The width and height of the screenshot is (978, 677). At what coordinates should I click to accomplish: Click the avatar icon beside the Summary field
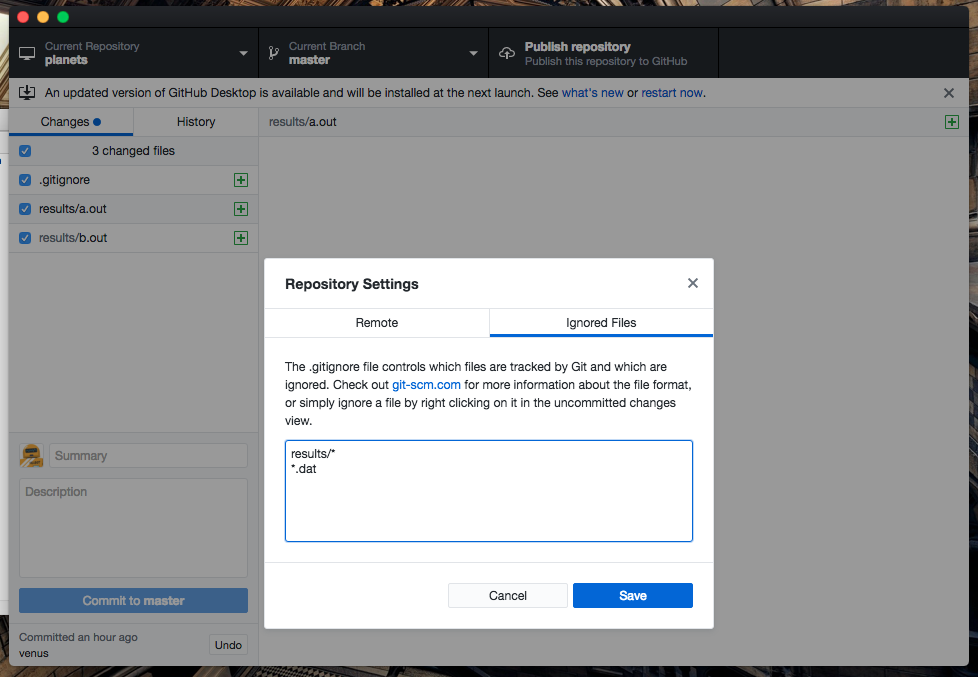(31, 455)
